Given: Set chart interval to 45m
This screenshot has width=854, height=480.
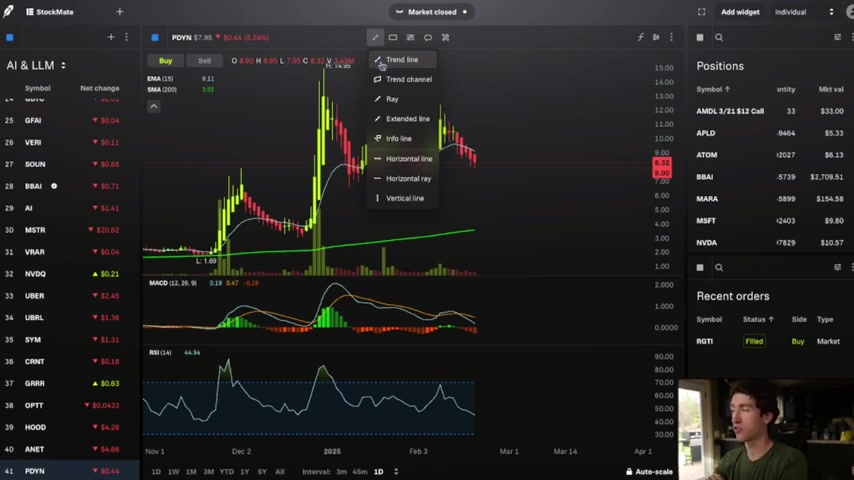Looking at the screenshot, I should 359,472.
